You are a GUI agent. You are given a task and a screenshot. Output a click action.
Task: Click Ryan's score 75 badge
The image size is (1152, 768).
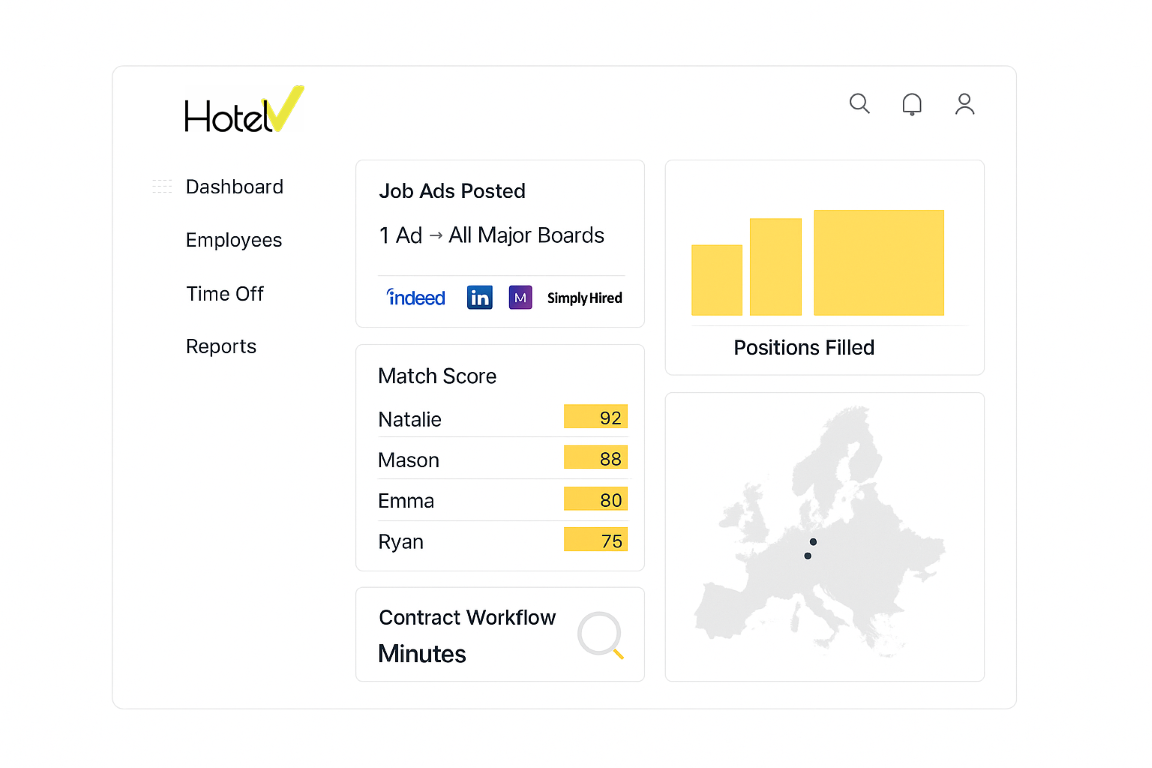596,540
